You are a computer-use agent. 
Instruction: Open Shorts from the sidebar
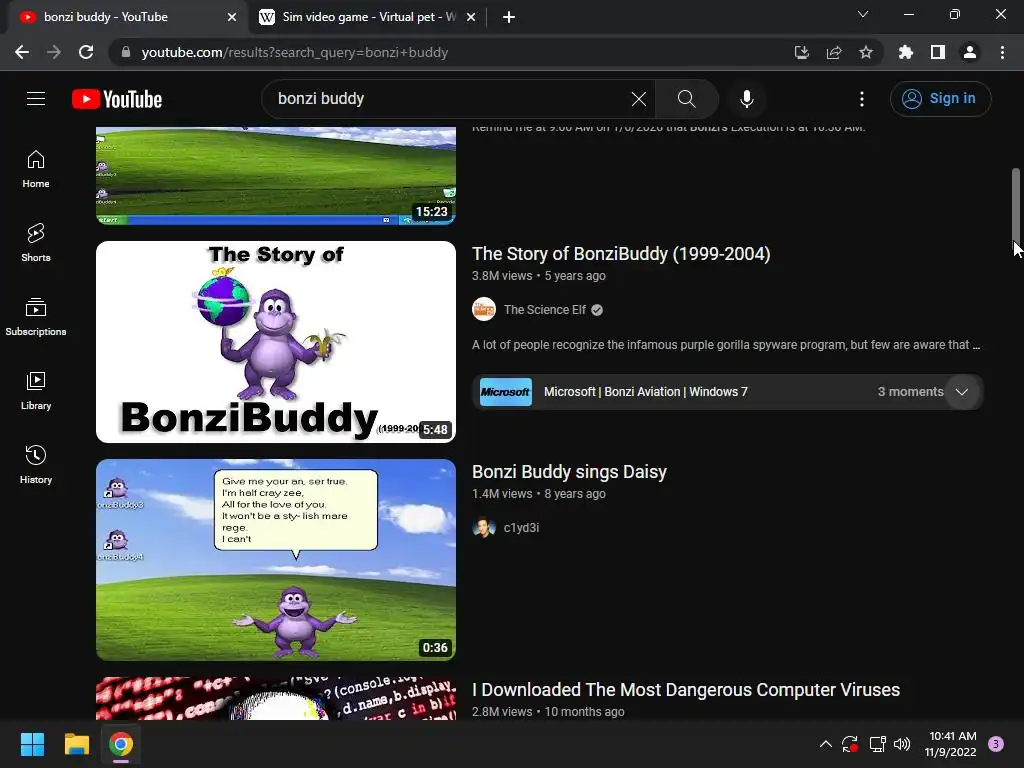click(x=36, y=243)
